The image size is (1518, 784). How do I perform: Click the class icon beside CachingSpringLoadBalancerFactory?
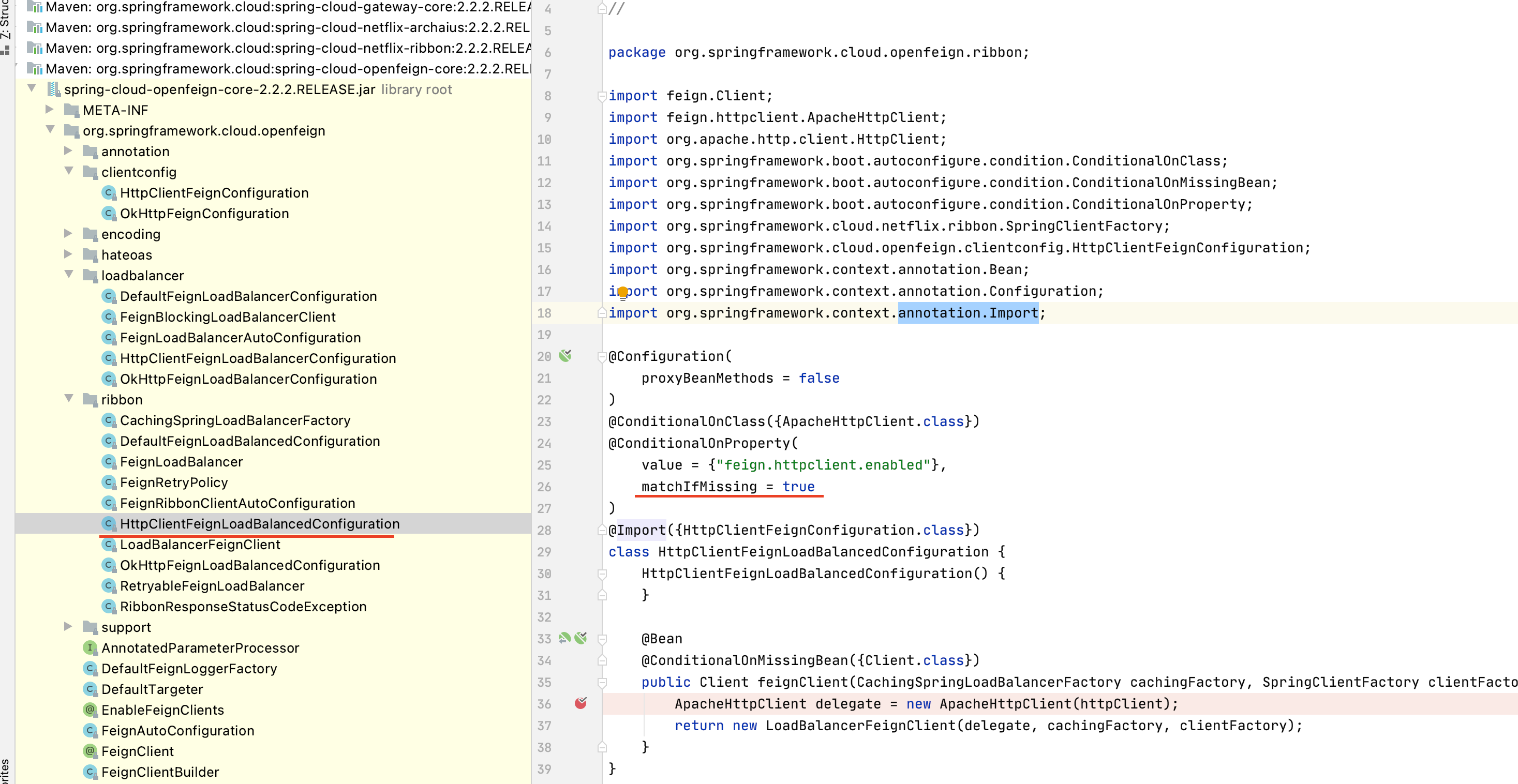click(x=109, y=420)
